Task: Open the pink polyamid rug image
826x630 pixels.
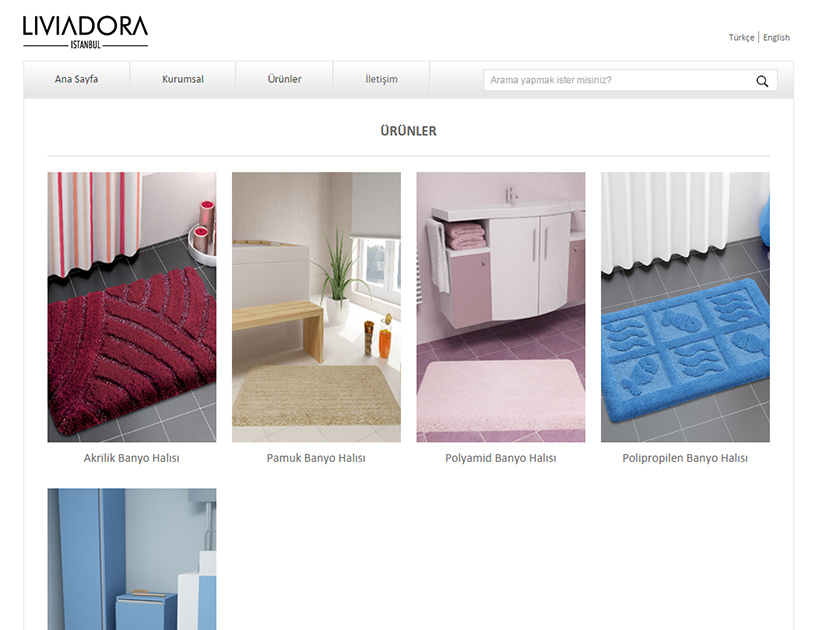Action: (500, 307)
